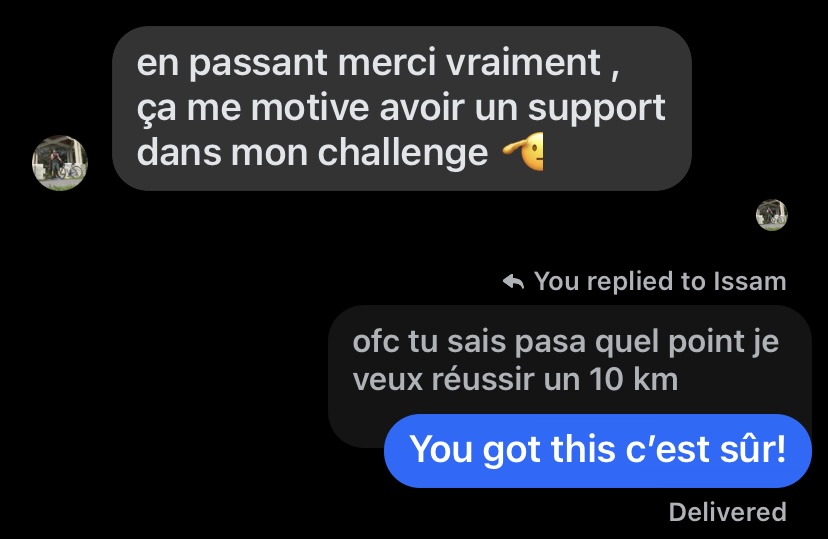Image resolution: width=828 pixels, height=539 pixels.
Task: Click the small read-receipt avatar on the right
Action: (x=771, y=215)
